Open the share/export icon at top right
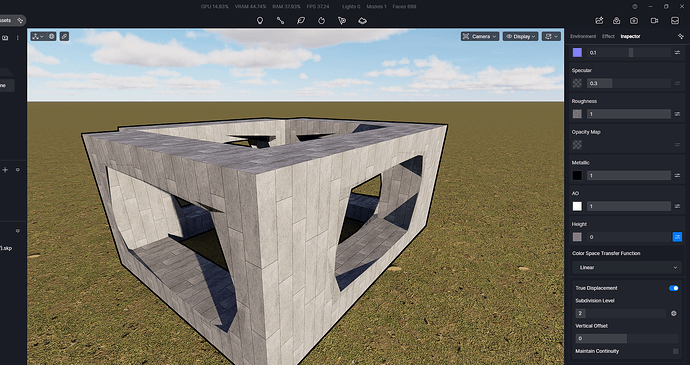The width and height of the screenshot is (690, 365). coord(599,20)
